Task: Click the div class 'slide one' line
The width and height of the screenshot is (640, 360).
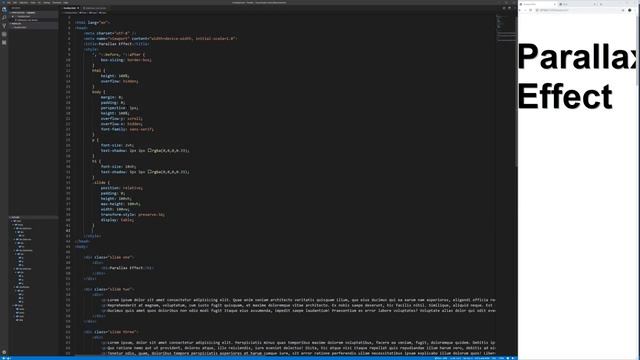Action: tap(109, 257)
